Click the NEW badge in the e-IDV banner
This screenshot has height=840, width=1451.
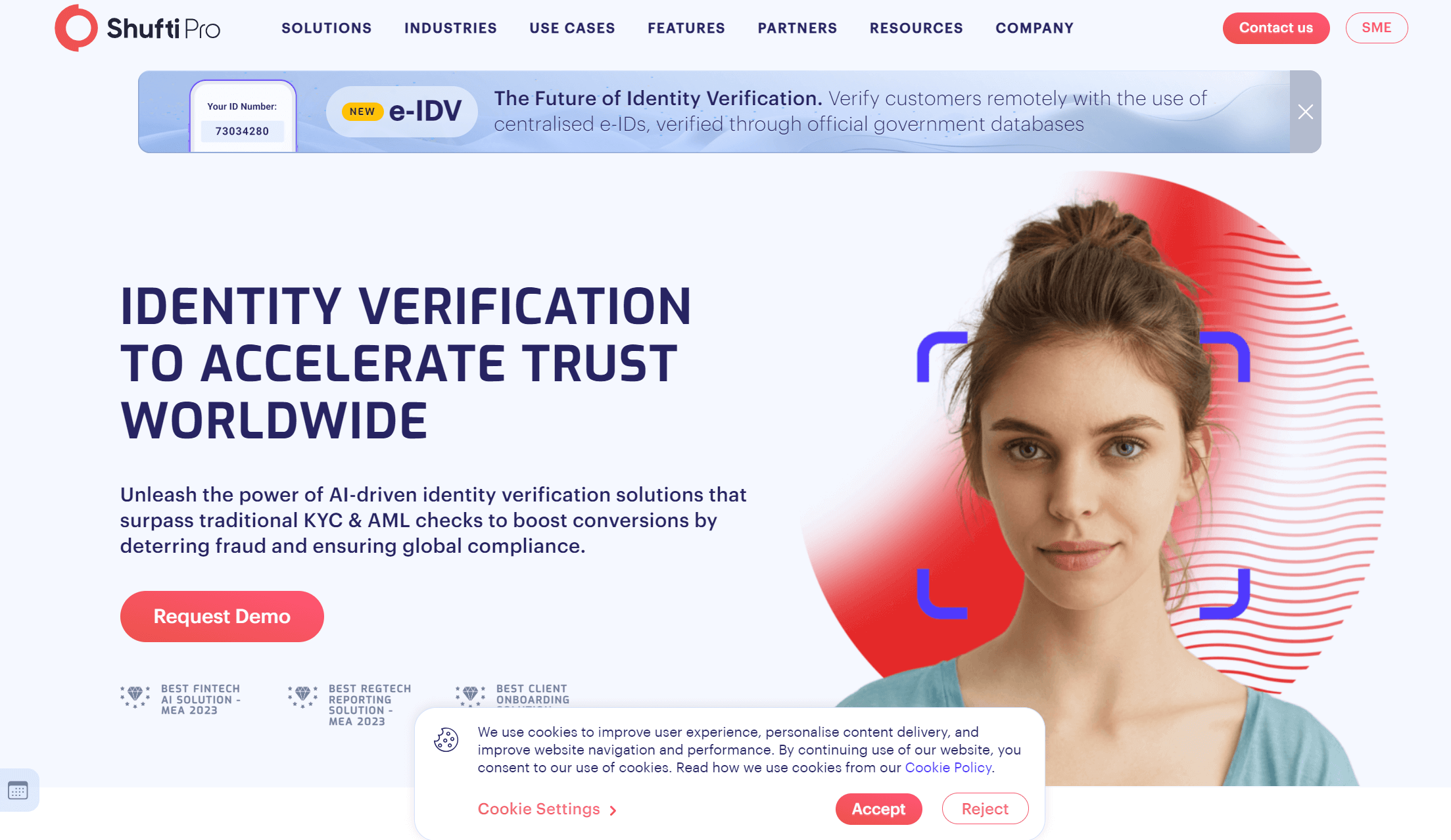click(x=362, y=112)
